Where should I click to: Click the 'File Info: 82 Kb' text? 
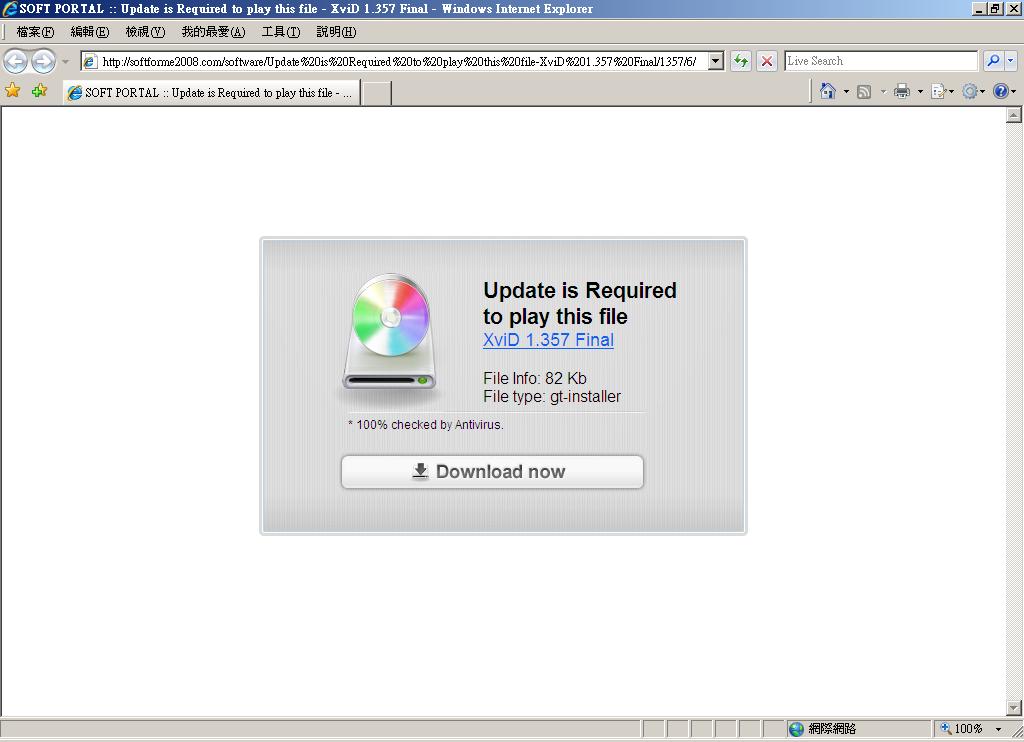(x=535, y=378)
